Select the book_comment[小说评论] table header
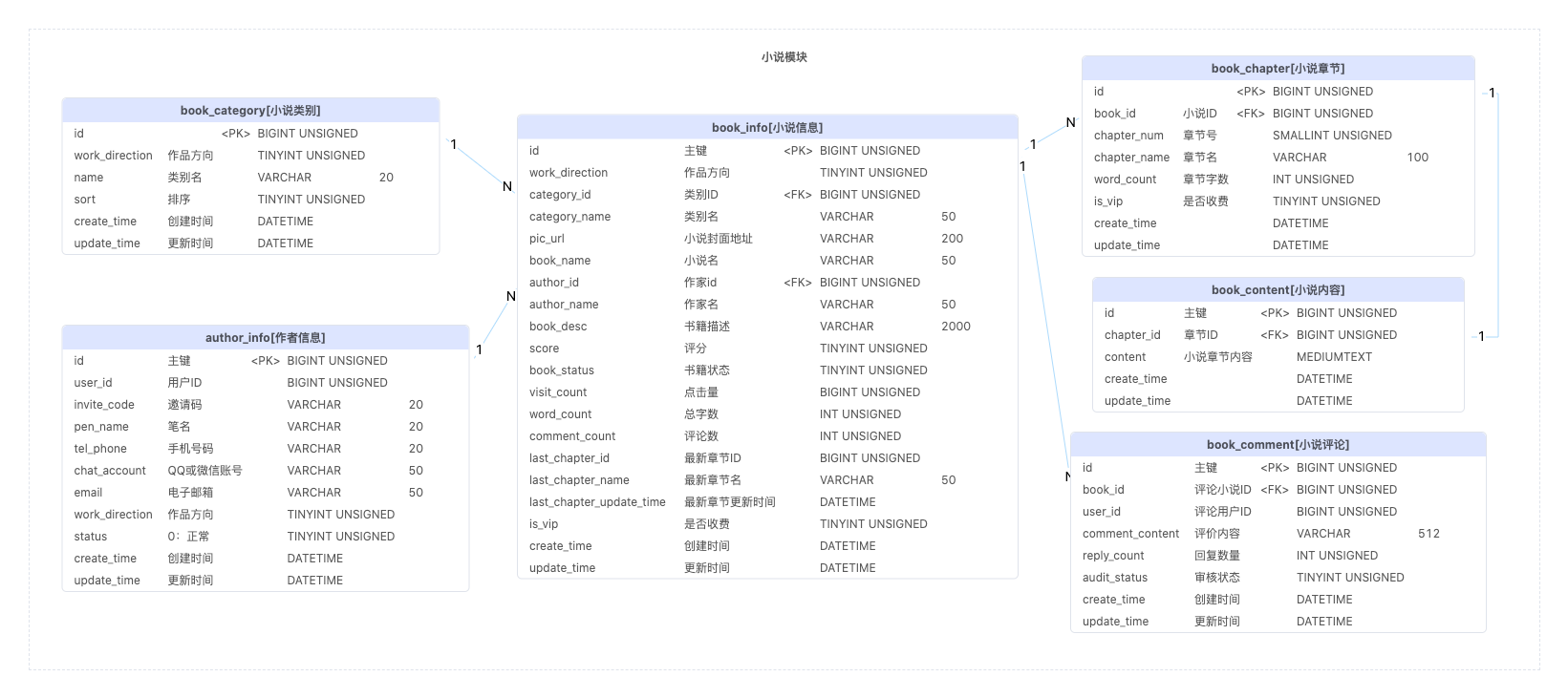 pyautogui.click(x=1278, y=445)
